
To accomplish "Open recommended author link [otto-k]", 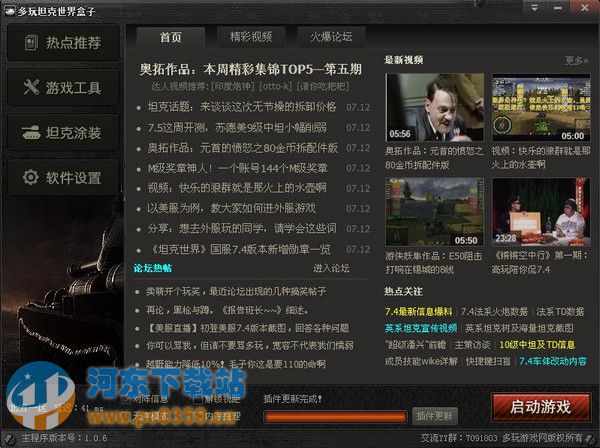I will [x=275, y=86].
